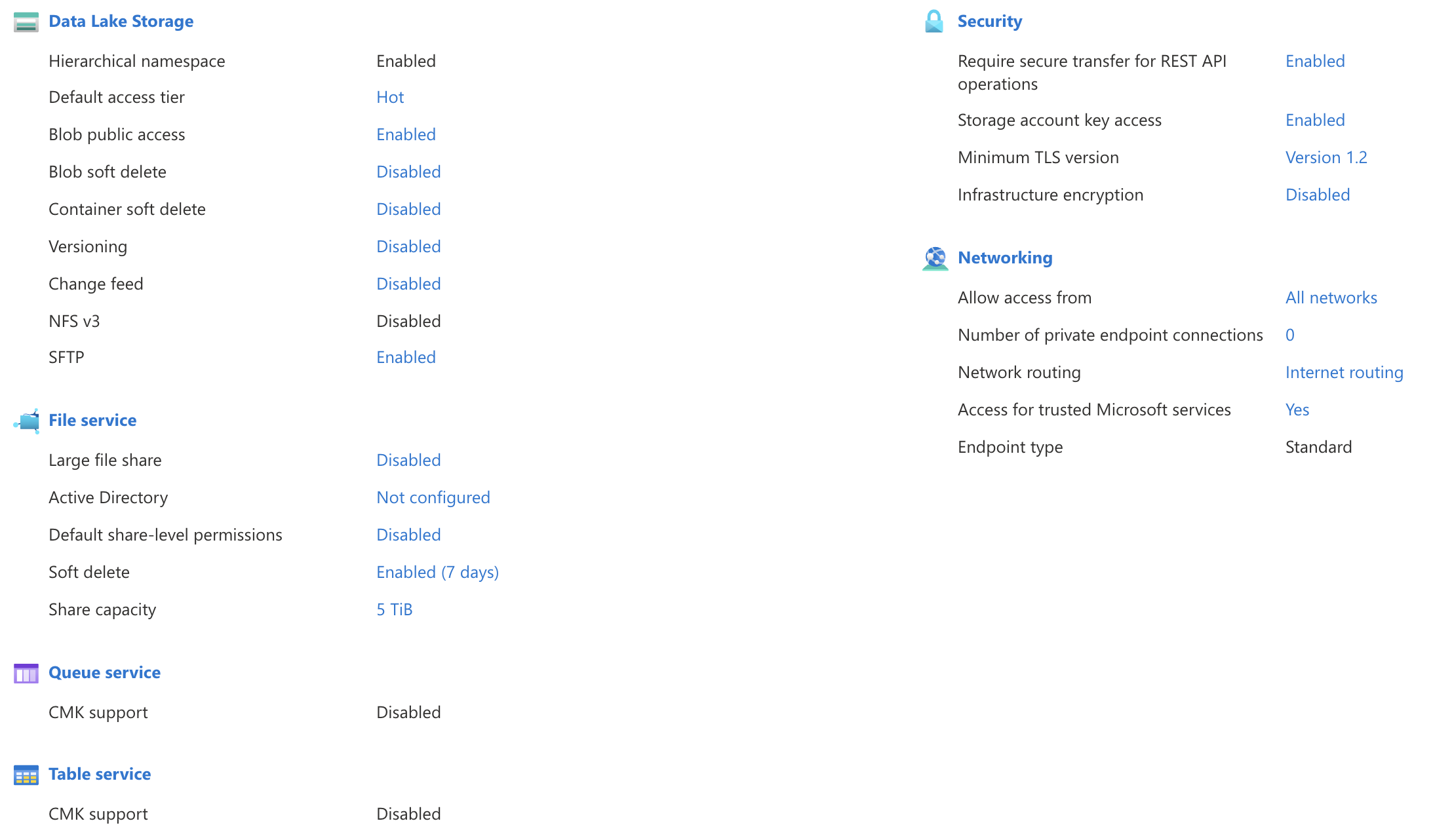Click the Data Lake Storage section icon
Viewport: 1433px width, 840px height.
[x=26, y=22]
